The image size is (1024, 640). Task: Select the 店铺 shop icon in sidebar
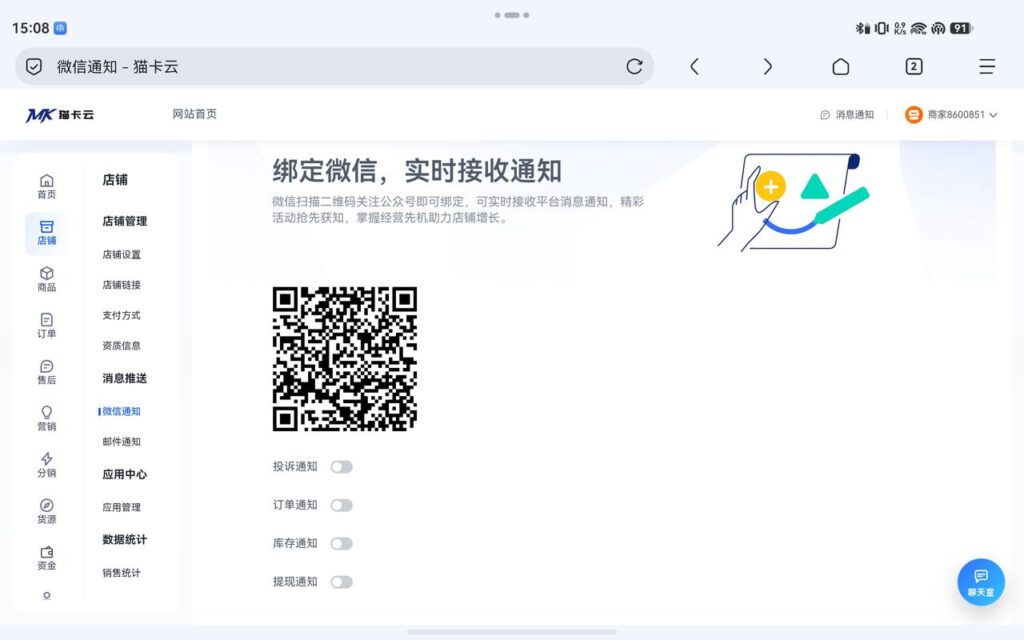pyautogui.click(x=46, y=227)
